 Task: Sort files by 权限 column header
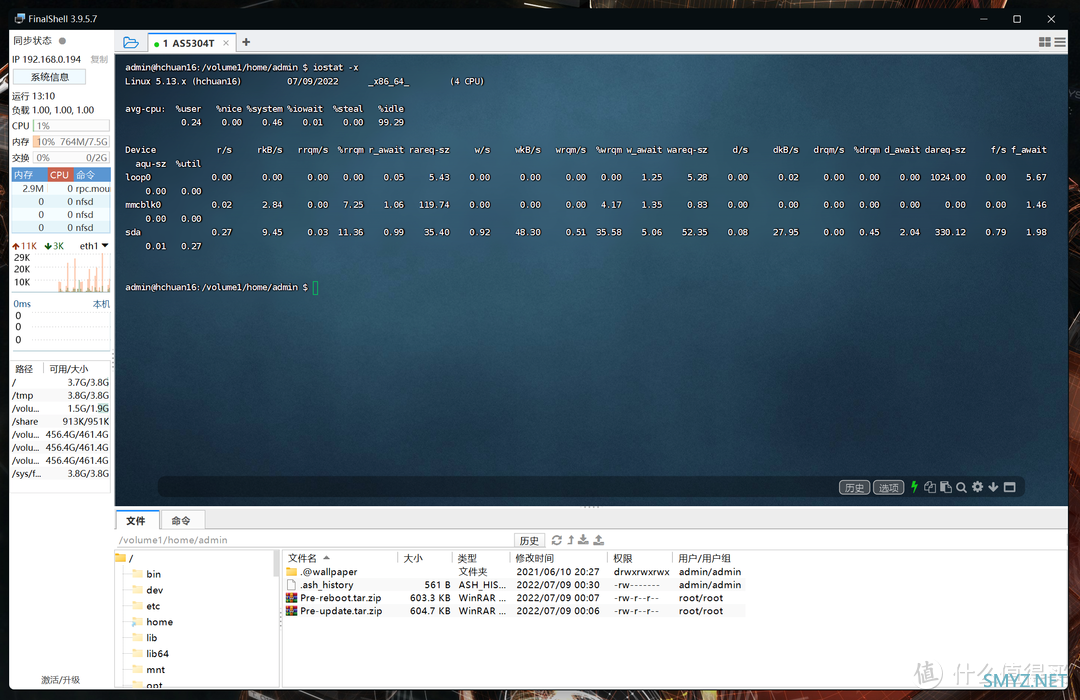coord(639,558)
